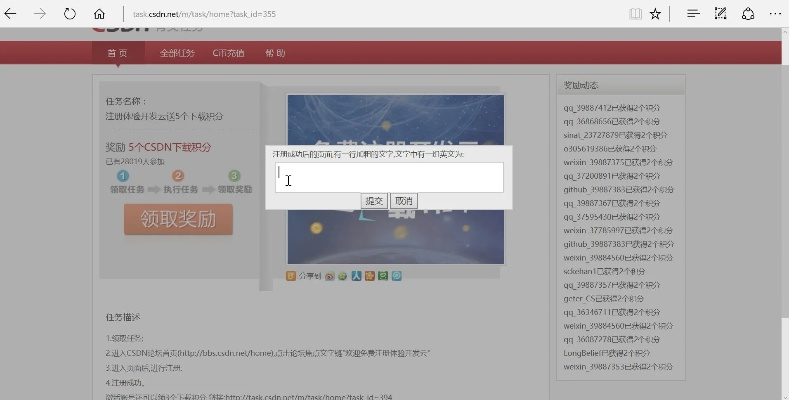The height and width of the screenshot is (400, 789).
Task: Click row qq_39887412 in reward list
Action: point(611,108)
